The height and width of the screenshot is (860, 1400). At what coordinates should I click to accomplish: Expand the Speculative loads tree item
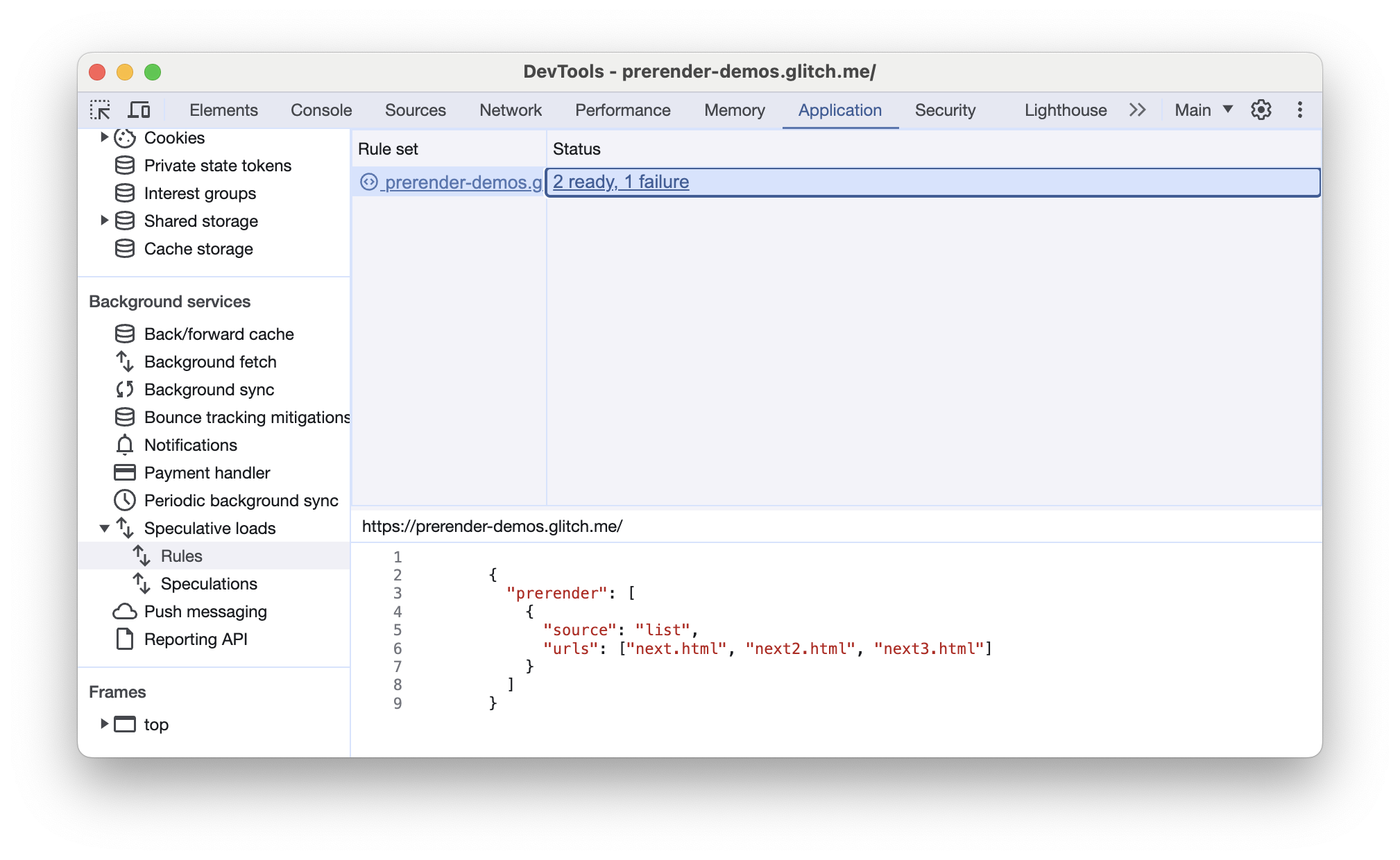point(107,527)
